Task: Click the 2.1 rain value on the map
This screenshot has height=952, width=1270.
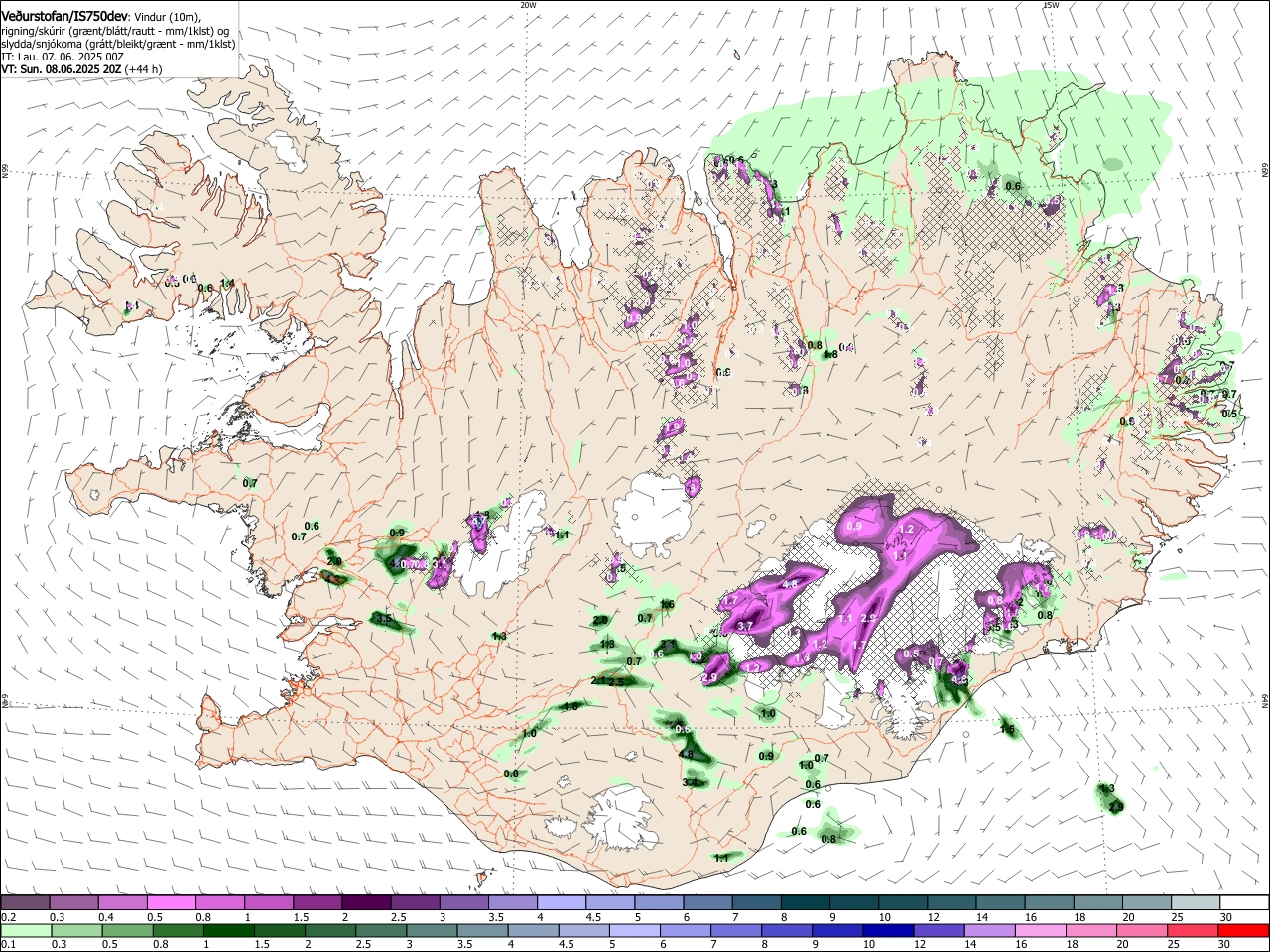Action: [x=598, y=680]
